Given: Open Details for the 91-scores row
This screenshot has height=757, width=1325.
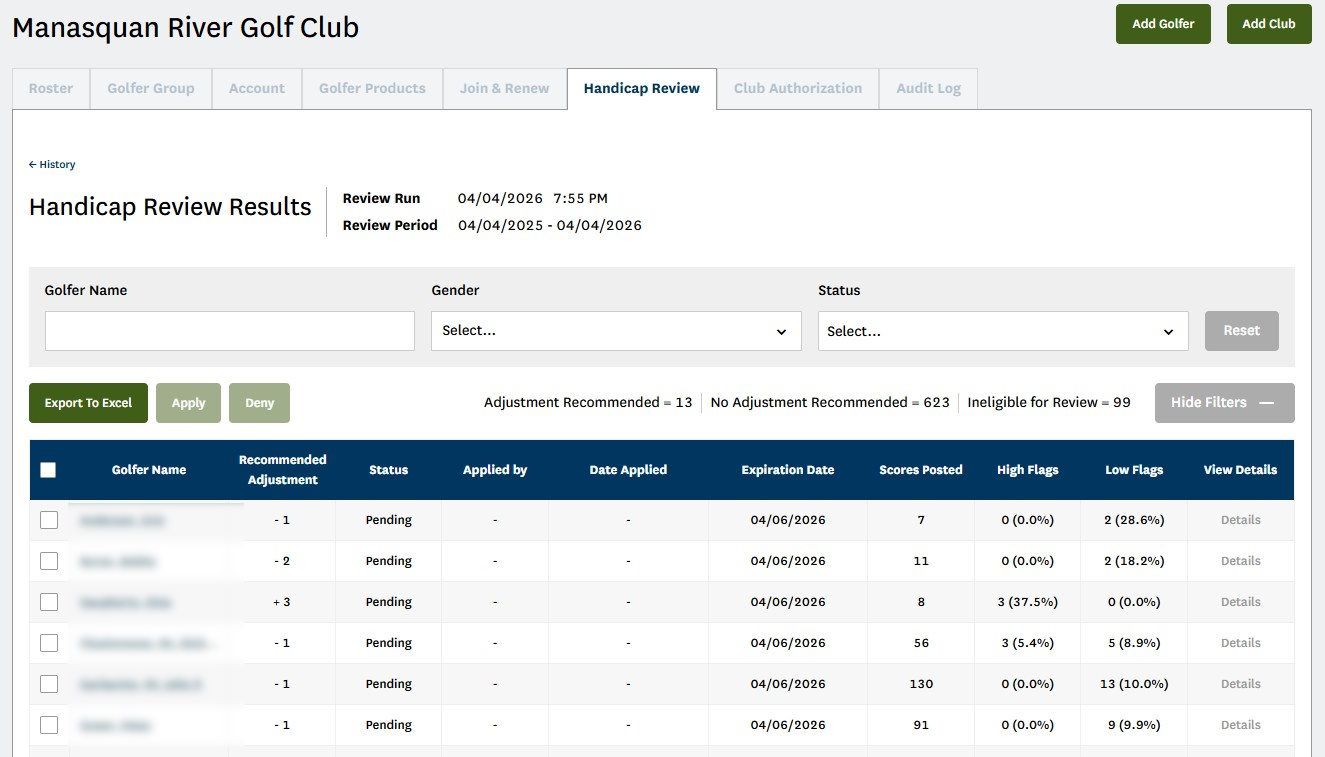Looking at the screenshot, I should click(1240, 725).
